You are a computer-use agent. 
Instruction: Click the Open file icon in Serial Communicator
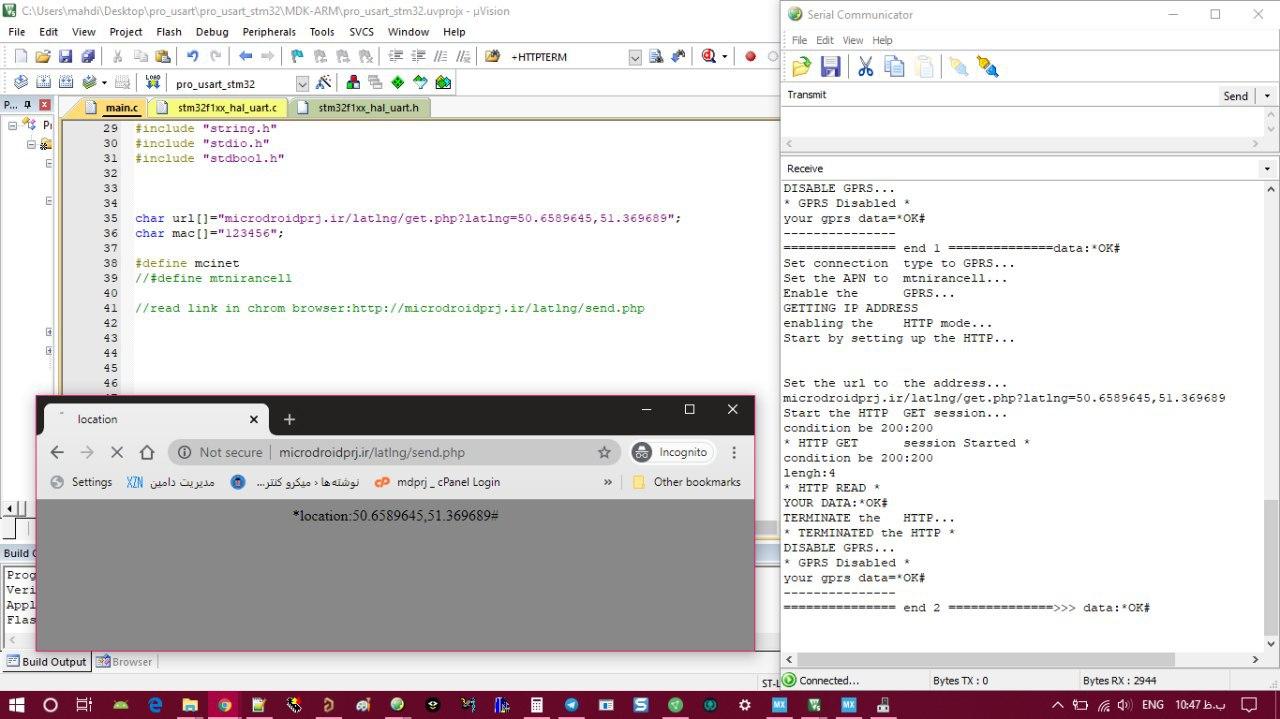[801, 67]
